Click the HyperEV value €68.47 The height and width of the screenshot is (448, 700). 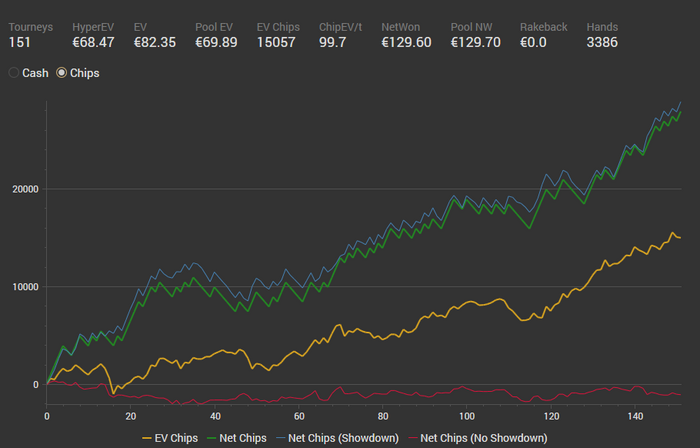(x=93, y=42)
